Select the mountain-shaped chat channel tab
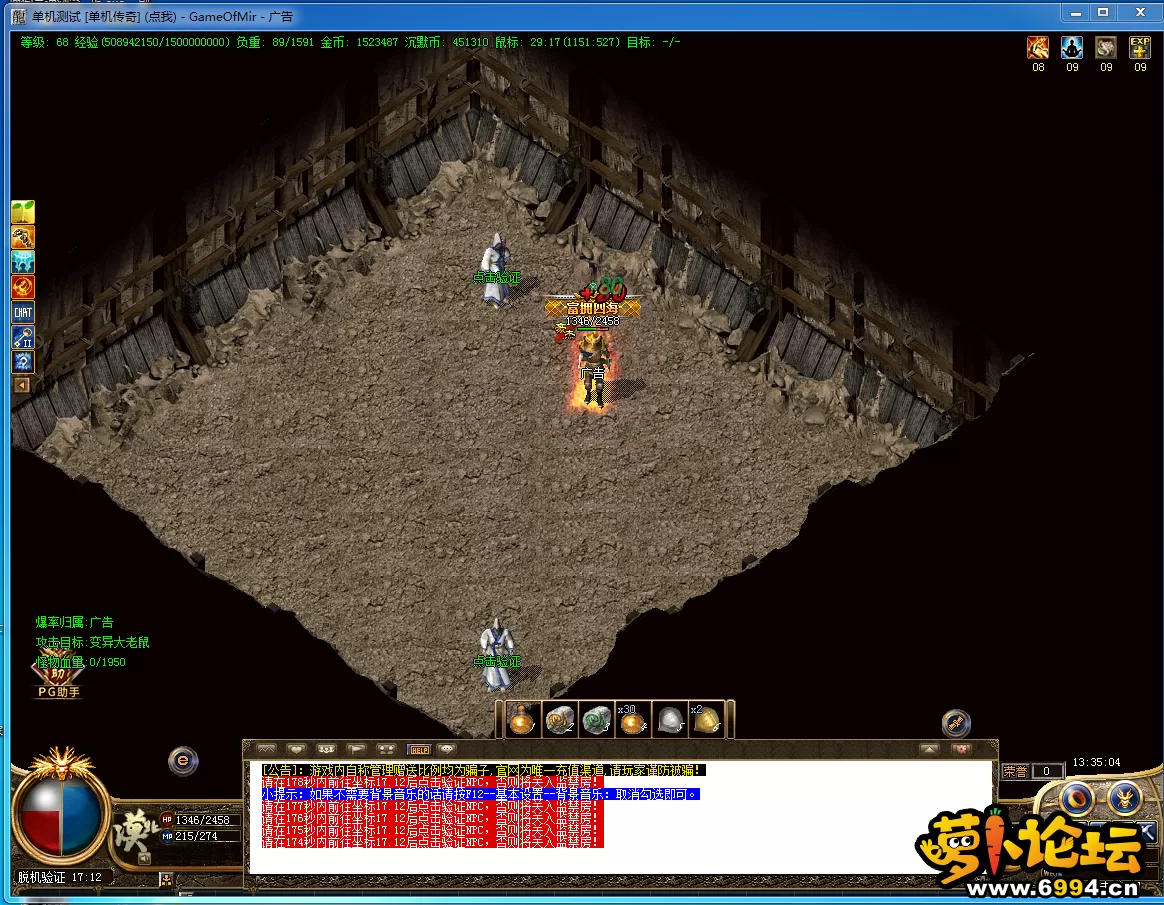 click(267, 749)
